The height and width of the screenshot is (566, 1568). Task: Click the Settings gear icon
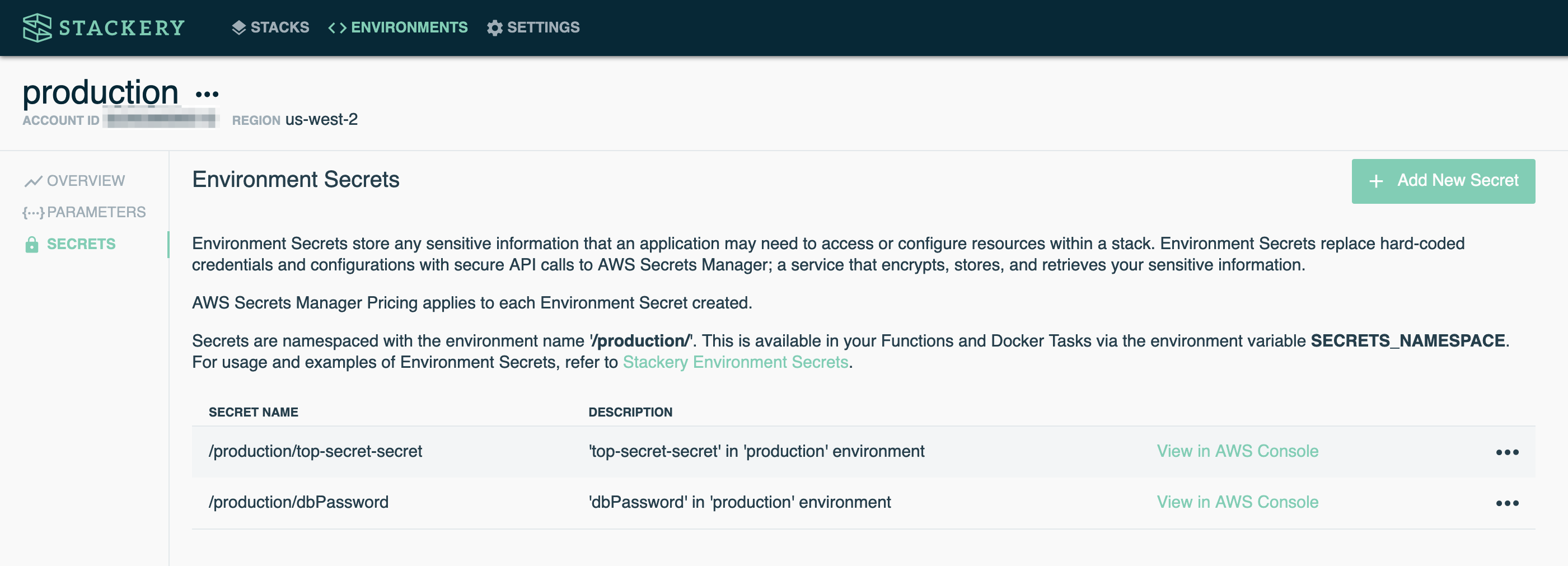[x=495, y=28]
